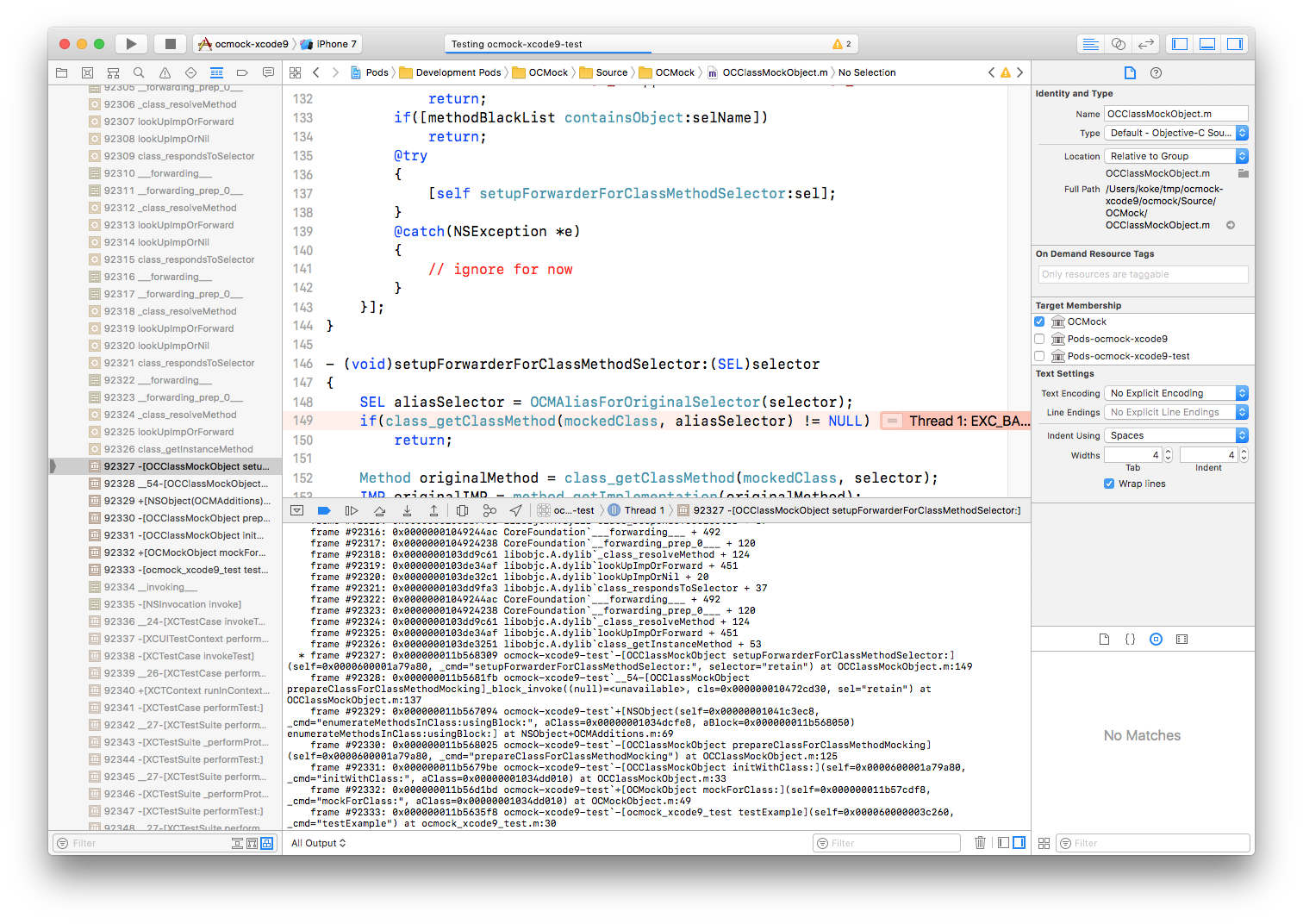Toggle breakpoints activation in debug bar
This screenshot has width=1303, height=924.
pos(324,510)
